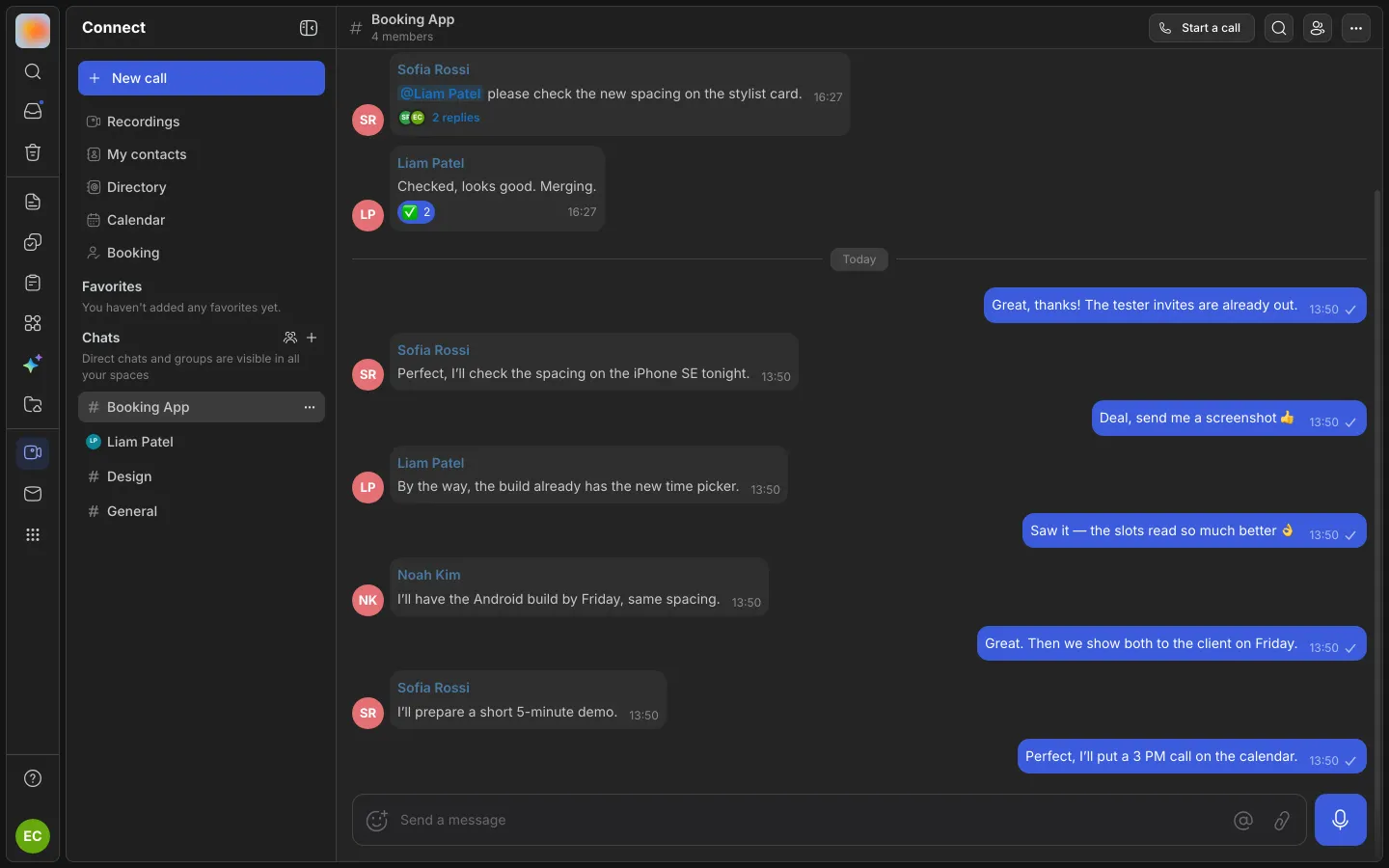Image resolution: width=1389 pixels, height=868 pixels.
Task: Open the orange workspace logo icon
Action: pos(33,31)
